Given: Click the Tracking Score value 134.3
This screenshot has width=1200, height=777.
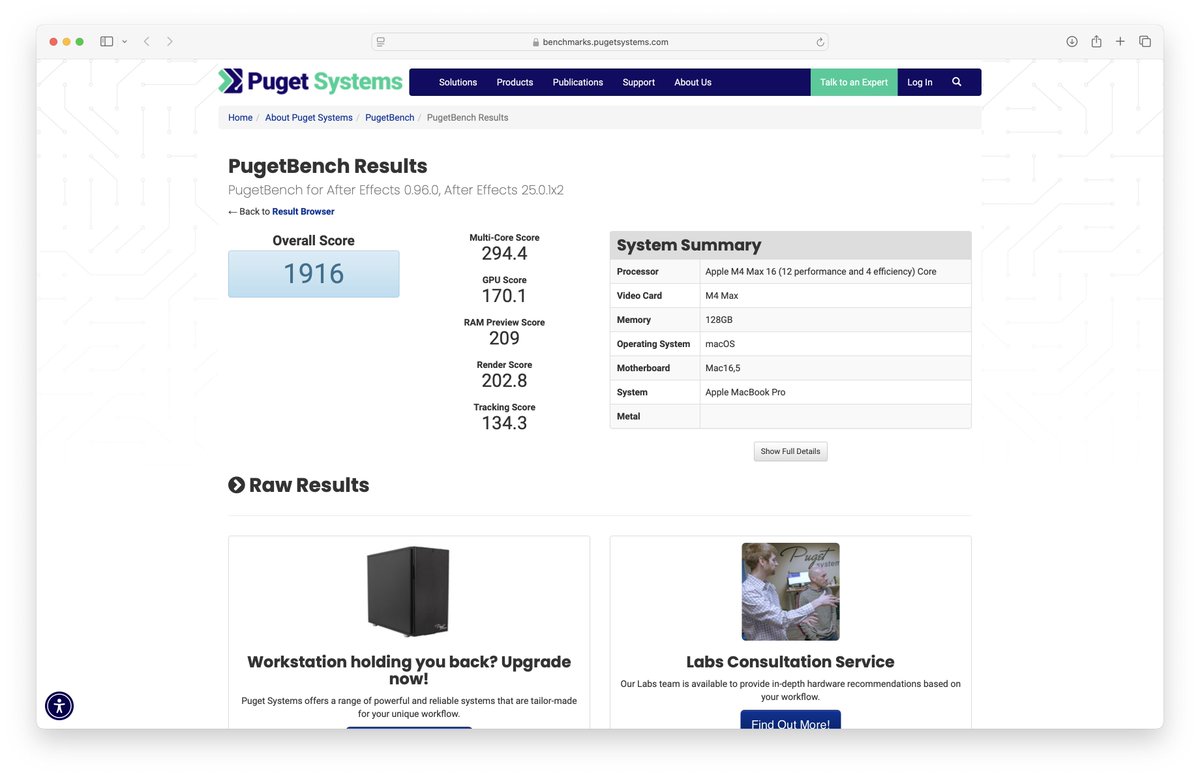Looking at the screenshot, I should pos(504,423).
